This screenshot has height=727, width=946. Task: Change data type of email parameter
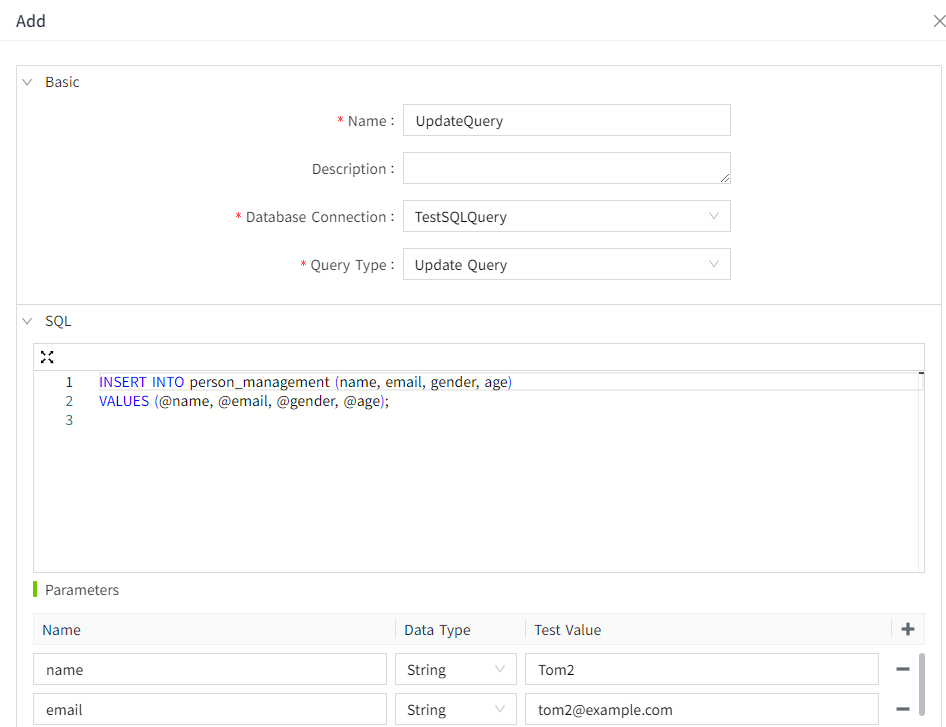tap(455, 709)
